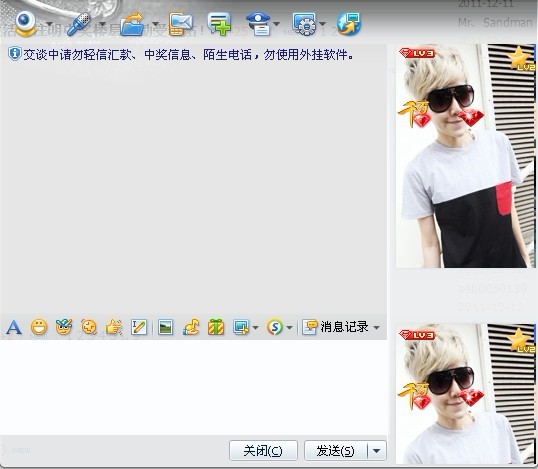This screenshot has width=538, height=469.
Task: Capture screen with screenshot icon
Action: click(x=241, y=327)
